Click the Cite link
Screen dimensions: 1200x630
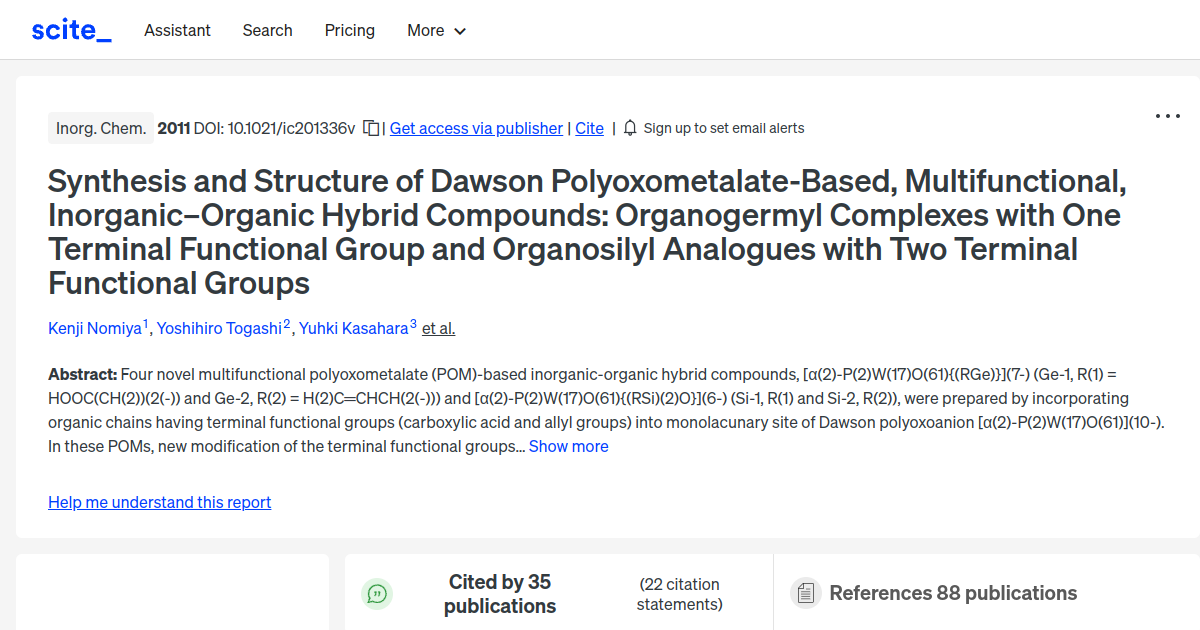point(589,128)
